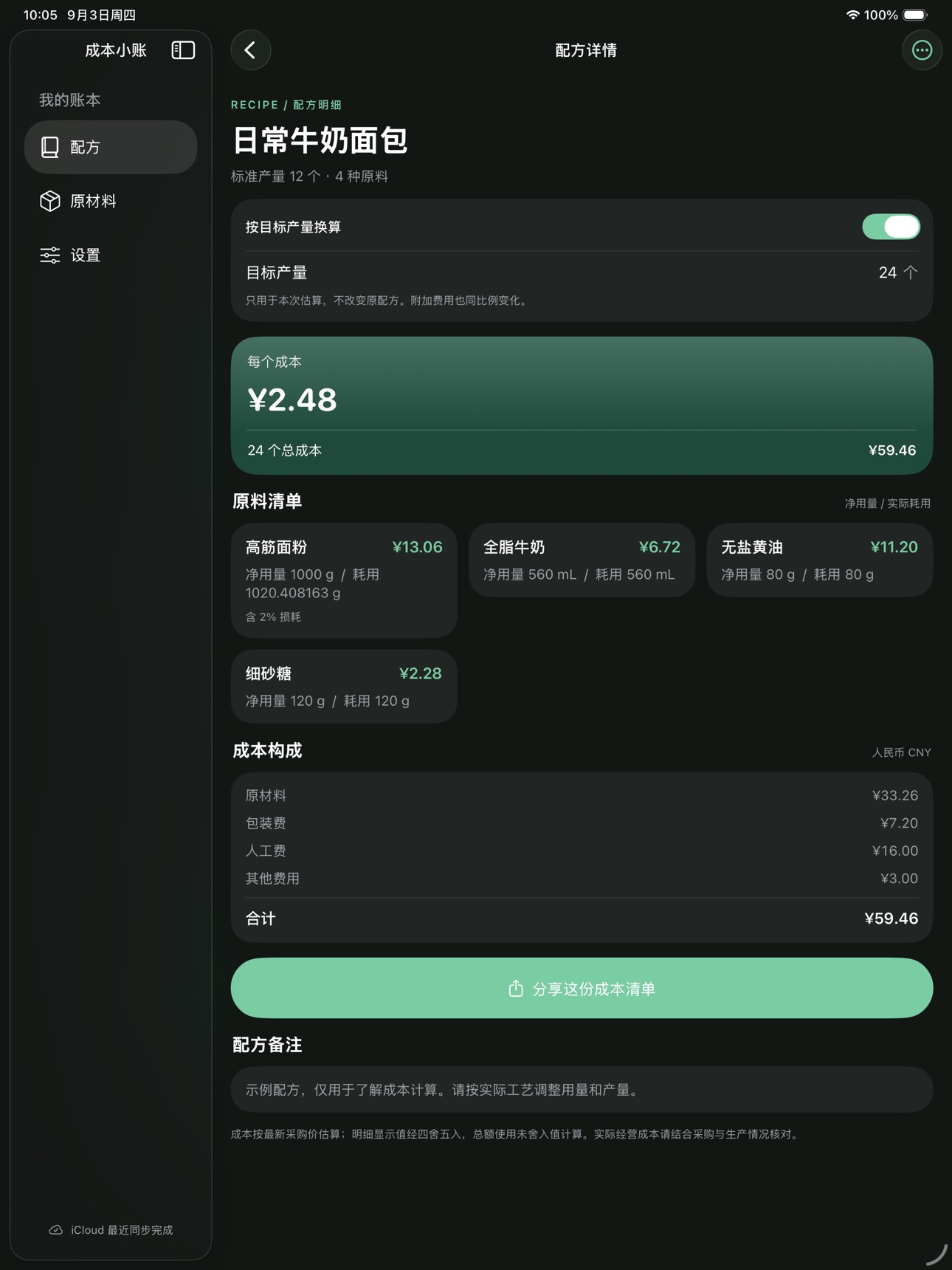Click the 合计 total ¥59.46 row

(582, 919)
